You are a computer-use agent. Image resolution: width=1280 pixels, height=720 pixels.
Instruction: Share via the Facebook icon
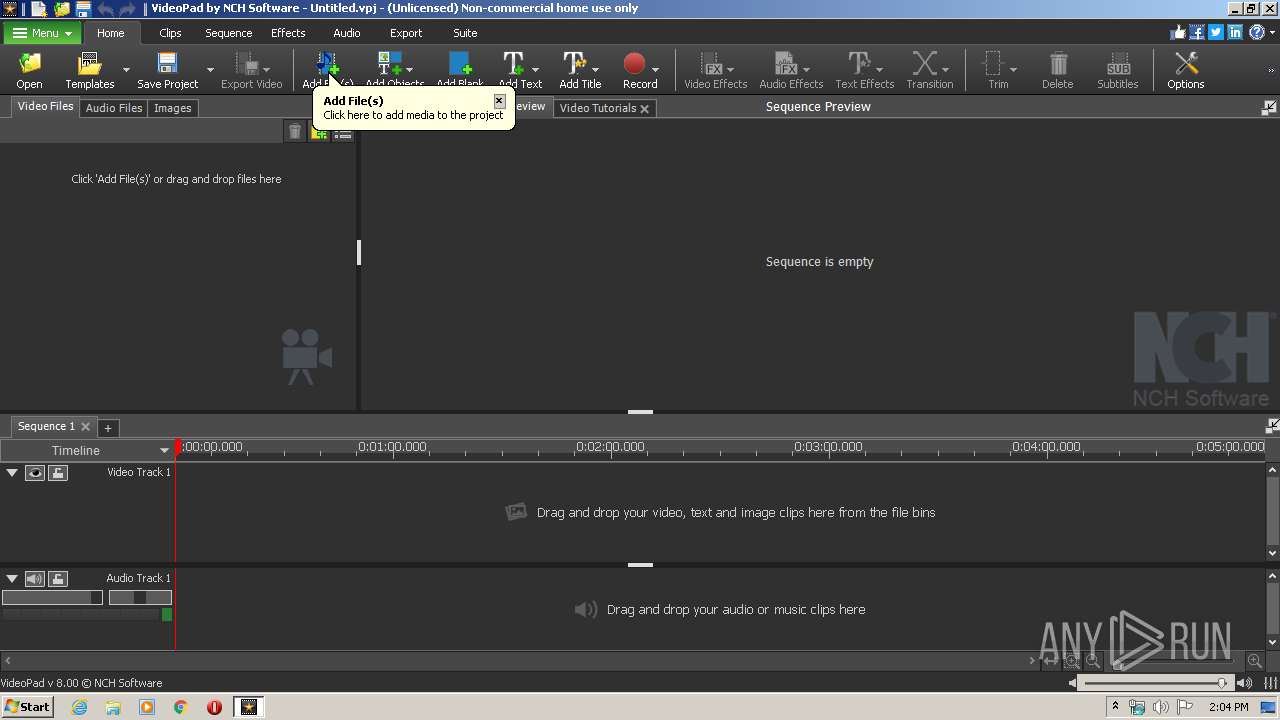(x=1197, y=32)
